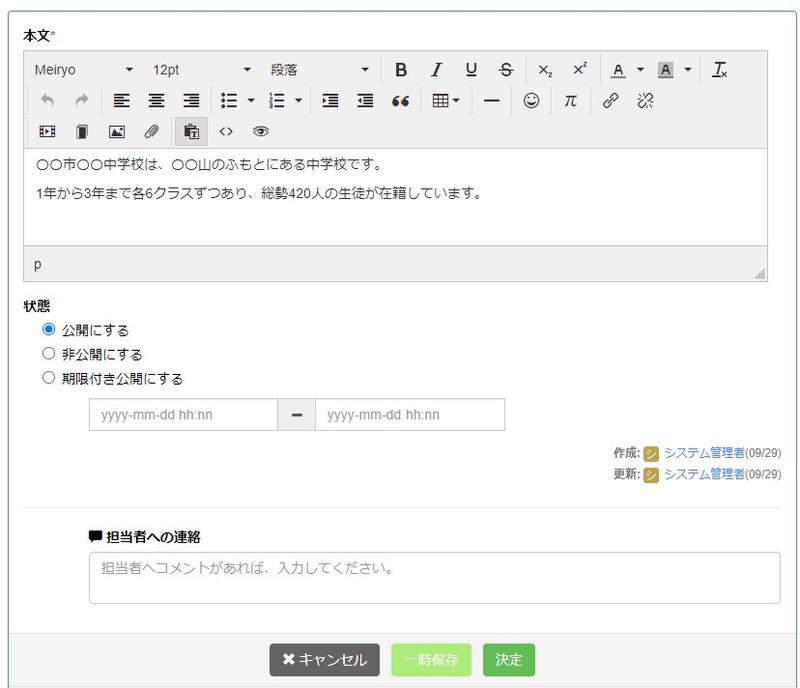Choose 期限付き公開にする radio button
800x688 pixels.
tap(49, 378)
